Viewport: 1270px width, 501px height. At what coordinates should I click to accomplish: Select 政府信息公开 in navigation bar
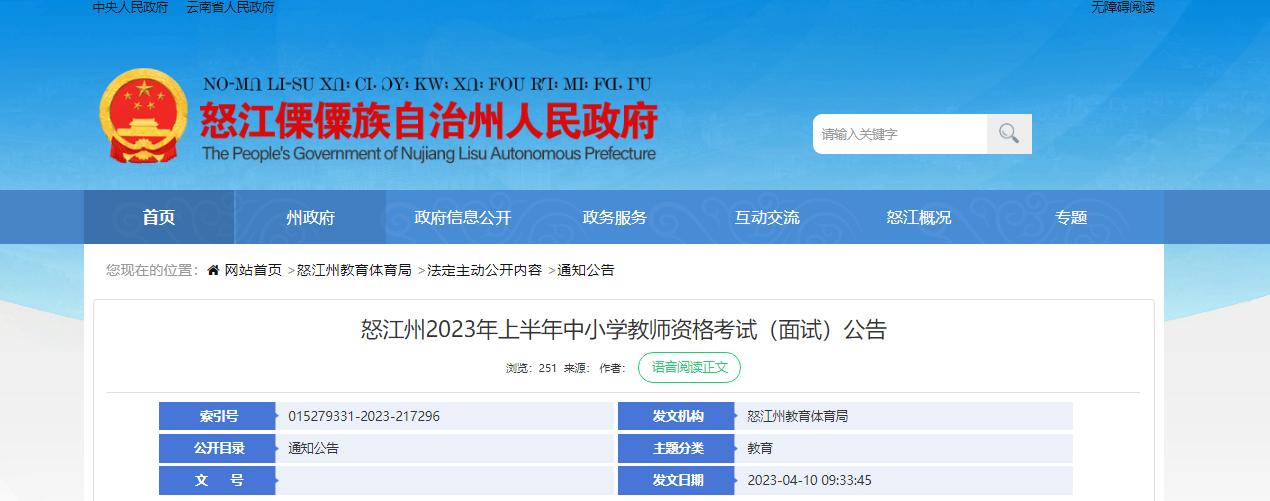tap(462, 218)
